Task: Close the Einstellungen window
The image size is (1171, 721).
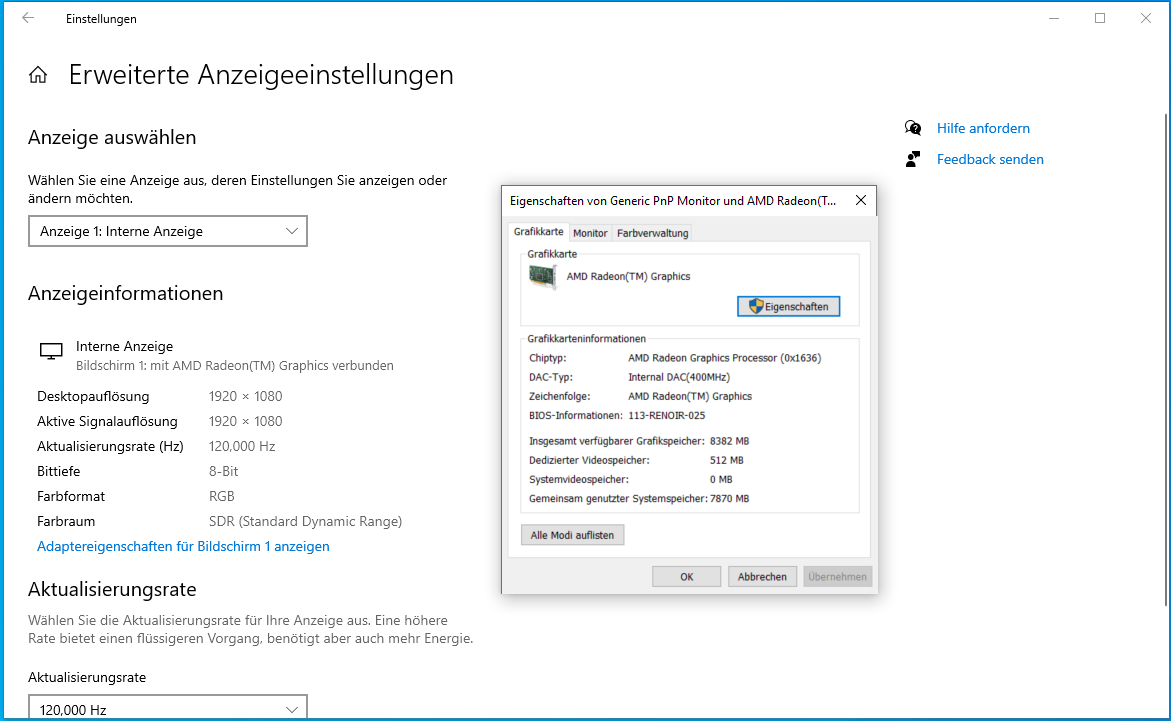Action: pos(1146,18)
